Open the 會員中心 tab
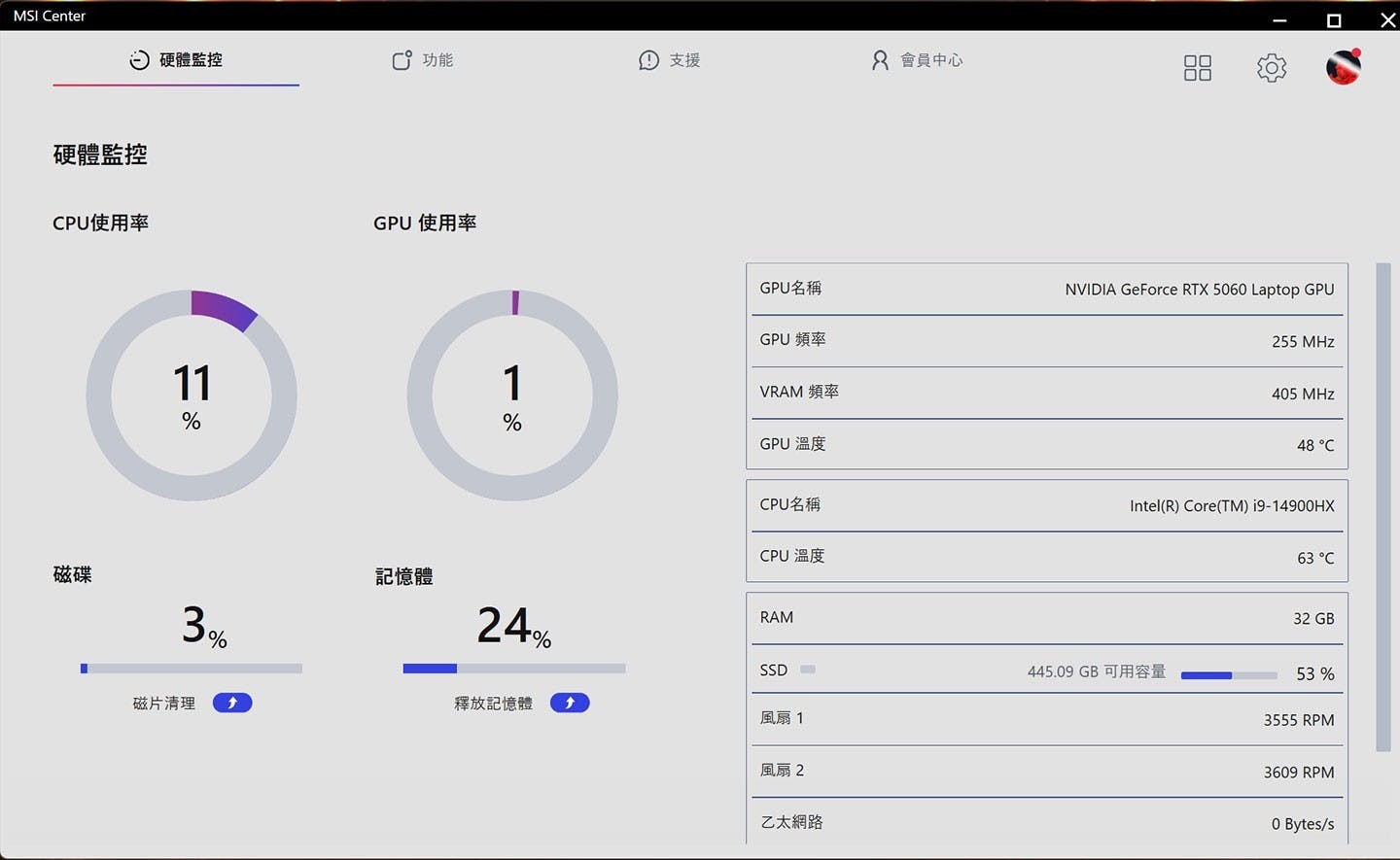The width and height of the screenshot is (1400, 860). (x=930, y=60)
